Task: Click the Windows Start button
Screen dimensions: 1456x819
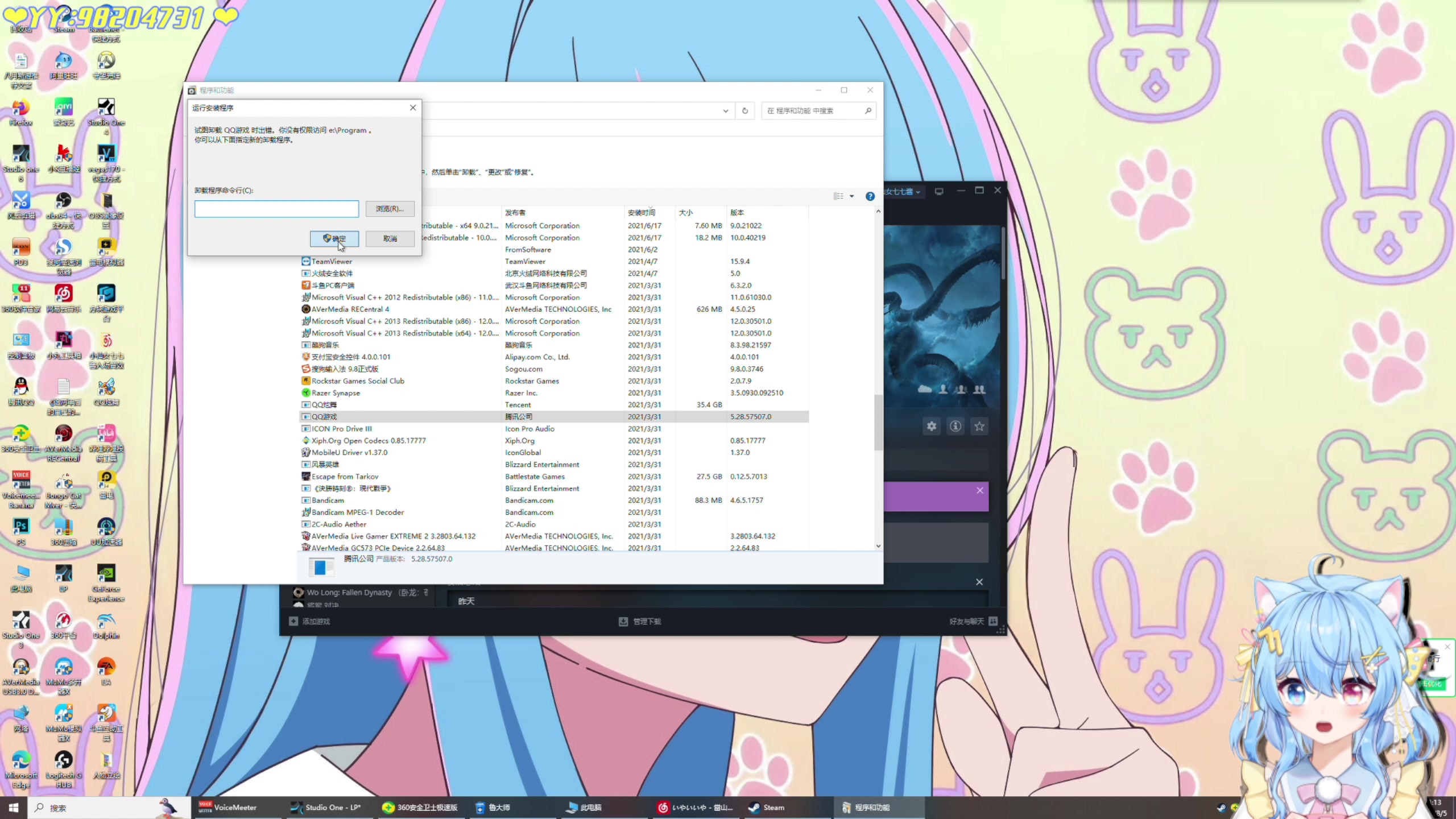Action: 14,808
